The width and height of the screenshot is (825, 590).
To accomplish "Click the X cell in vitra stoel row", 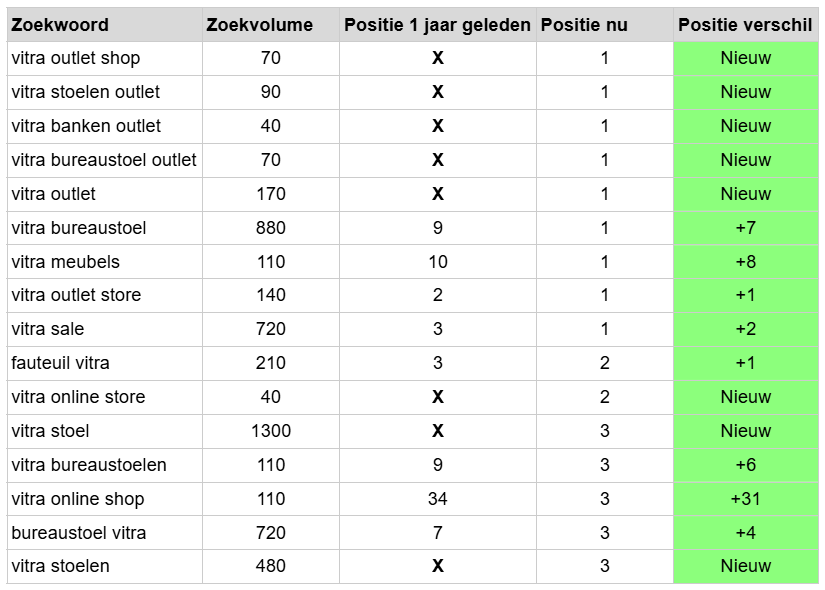I will coord(437,431).
